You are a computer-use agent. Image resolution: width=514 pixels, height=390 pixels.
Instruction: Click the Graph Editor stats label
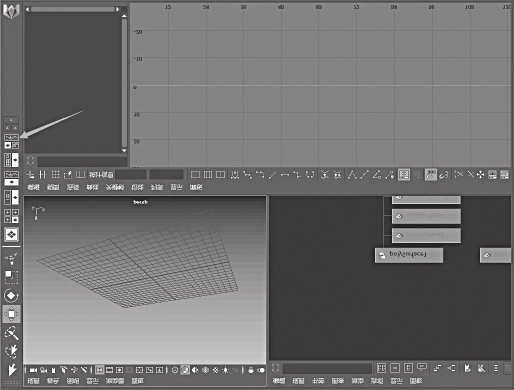(x=101, y=175)
